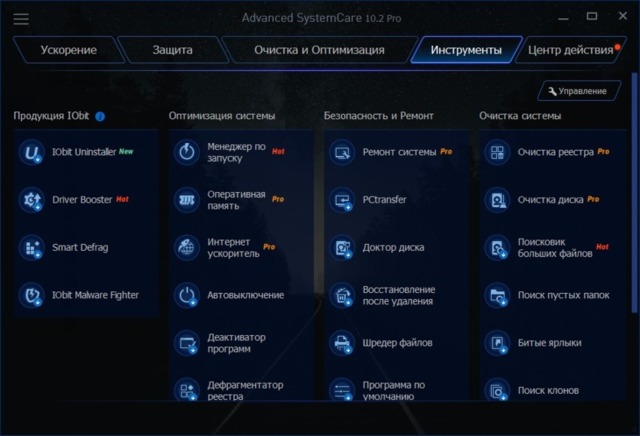Open IObit Malware Fighter icon
Screen dimensions: 640x436
[33, 295]
